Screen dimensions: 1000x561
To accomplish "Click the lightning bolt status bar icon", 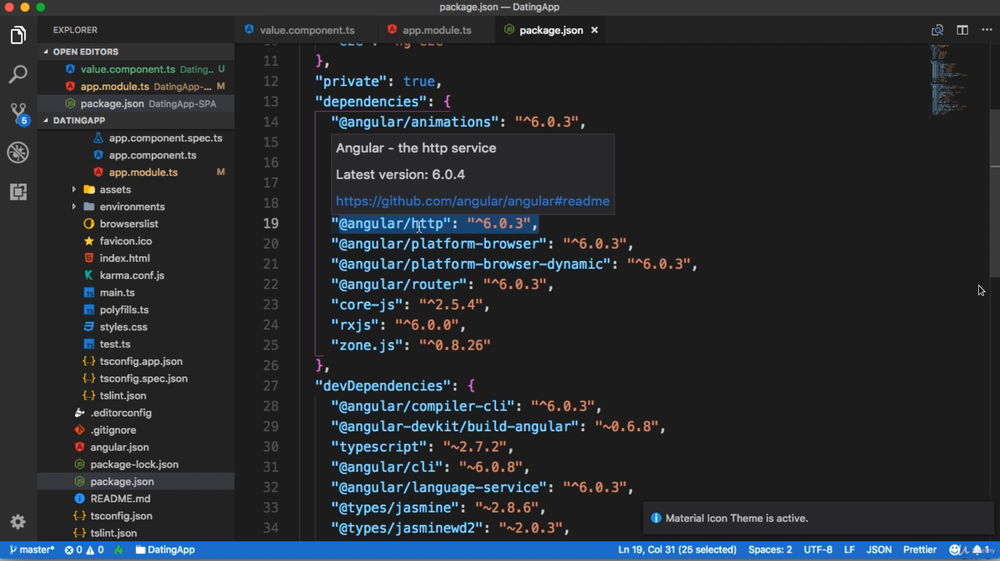I will (119, 550).
